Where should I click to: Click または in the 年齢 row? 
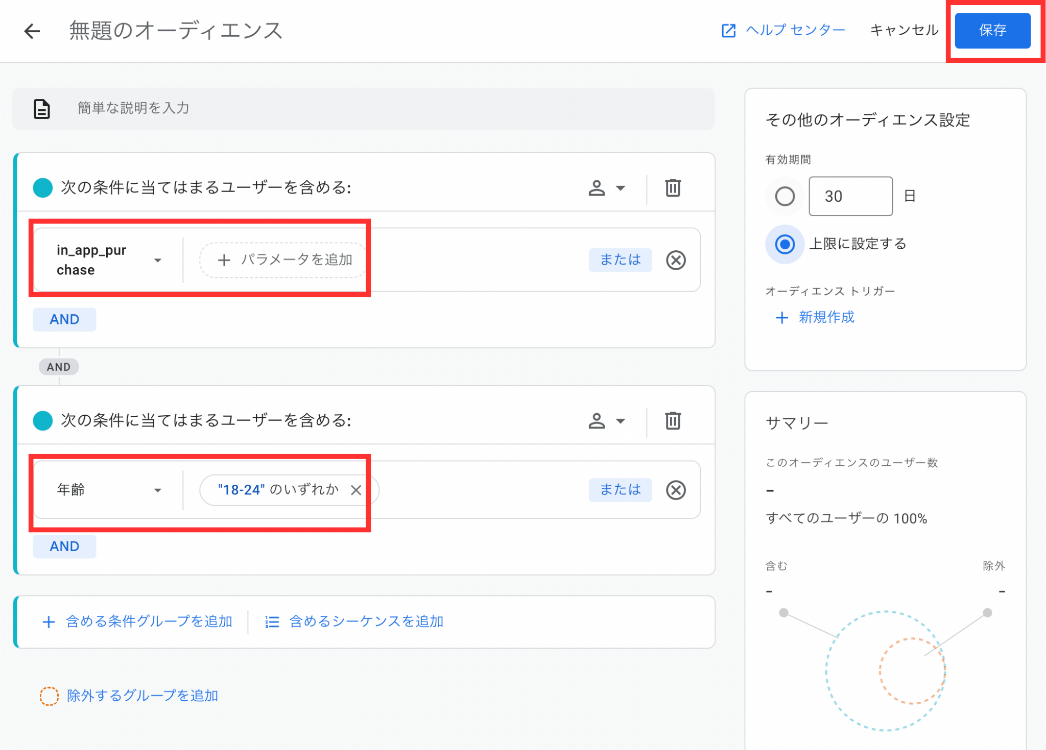click(x=620, y=490)
